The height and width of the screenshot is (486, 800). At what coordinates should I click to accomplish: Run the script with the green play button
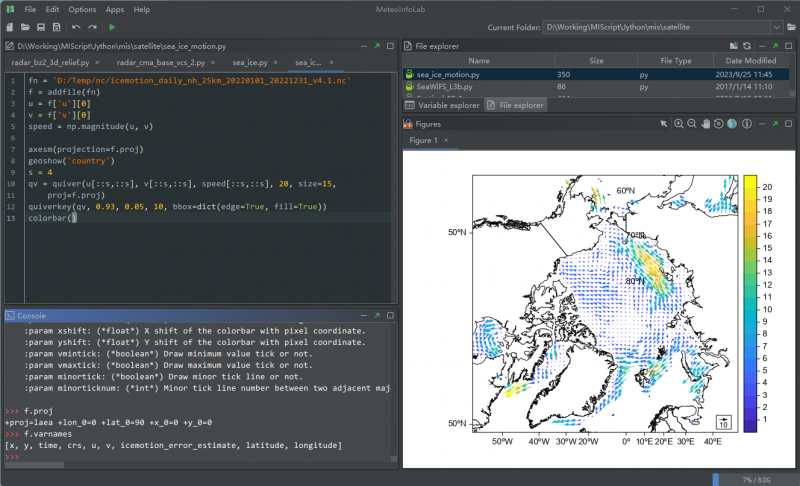point(112,27)
